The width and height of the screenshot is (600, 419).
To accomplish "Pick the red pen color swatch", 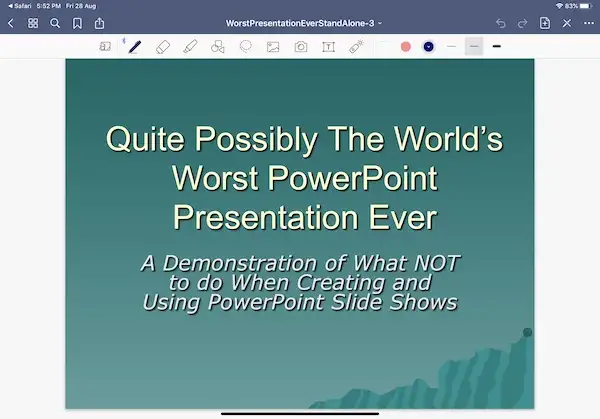I will click(x=406, y=46).
